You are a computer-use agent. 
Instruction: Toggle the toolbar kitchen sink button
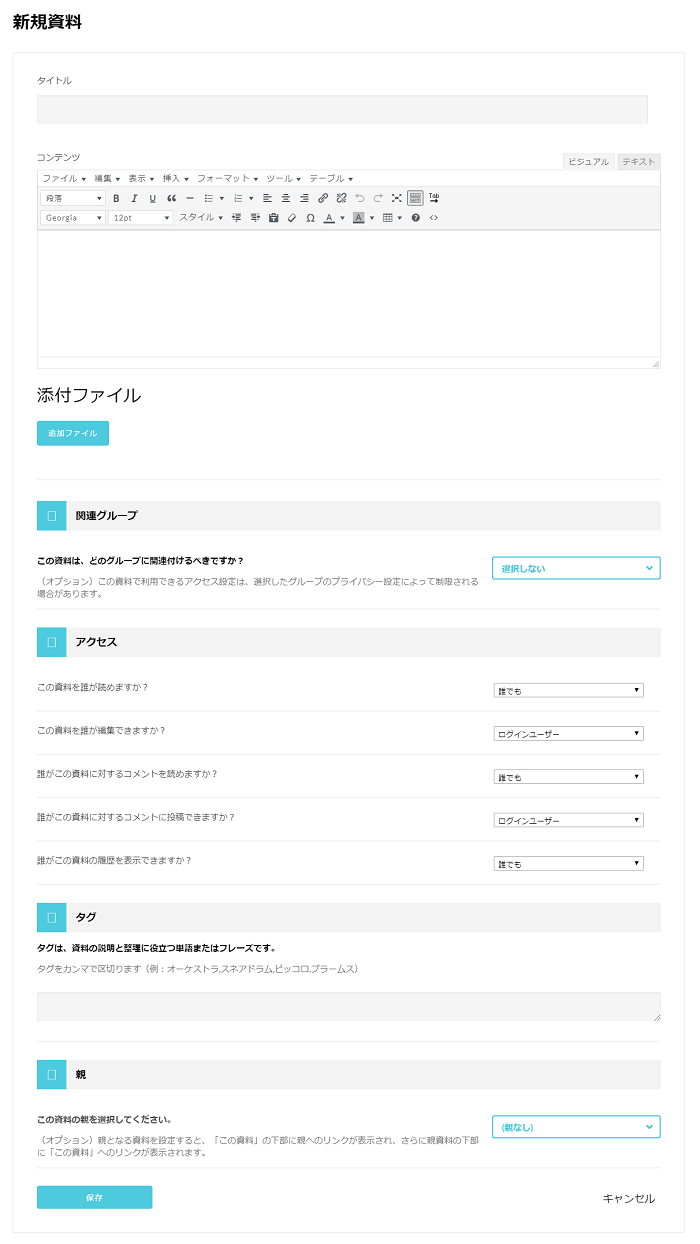point(415,198)
